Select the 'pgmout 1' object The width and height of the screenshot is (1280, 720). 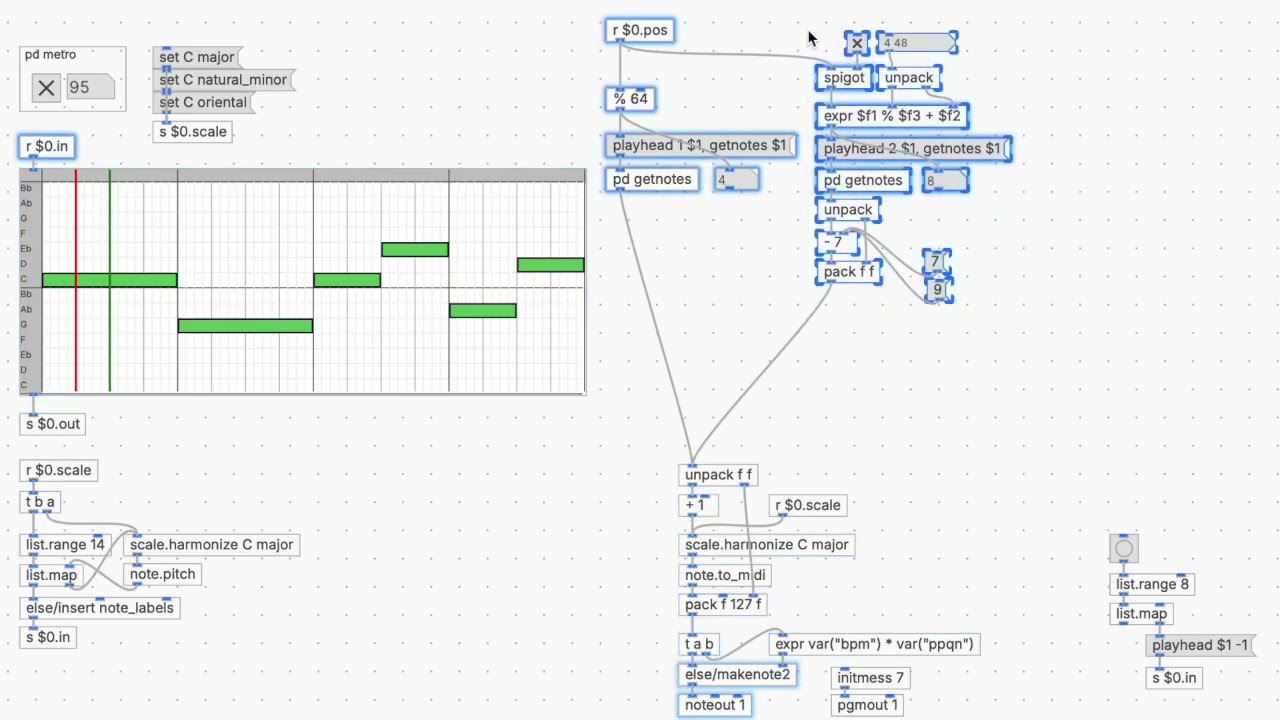[868, 705]
